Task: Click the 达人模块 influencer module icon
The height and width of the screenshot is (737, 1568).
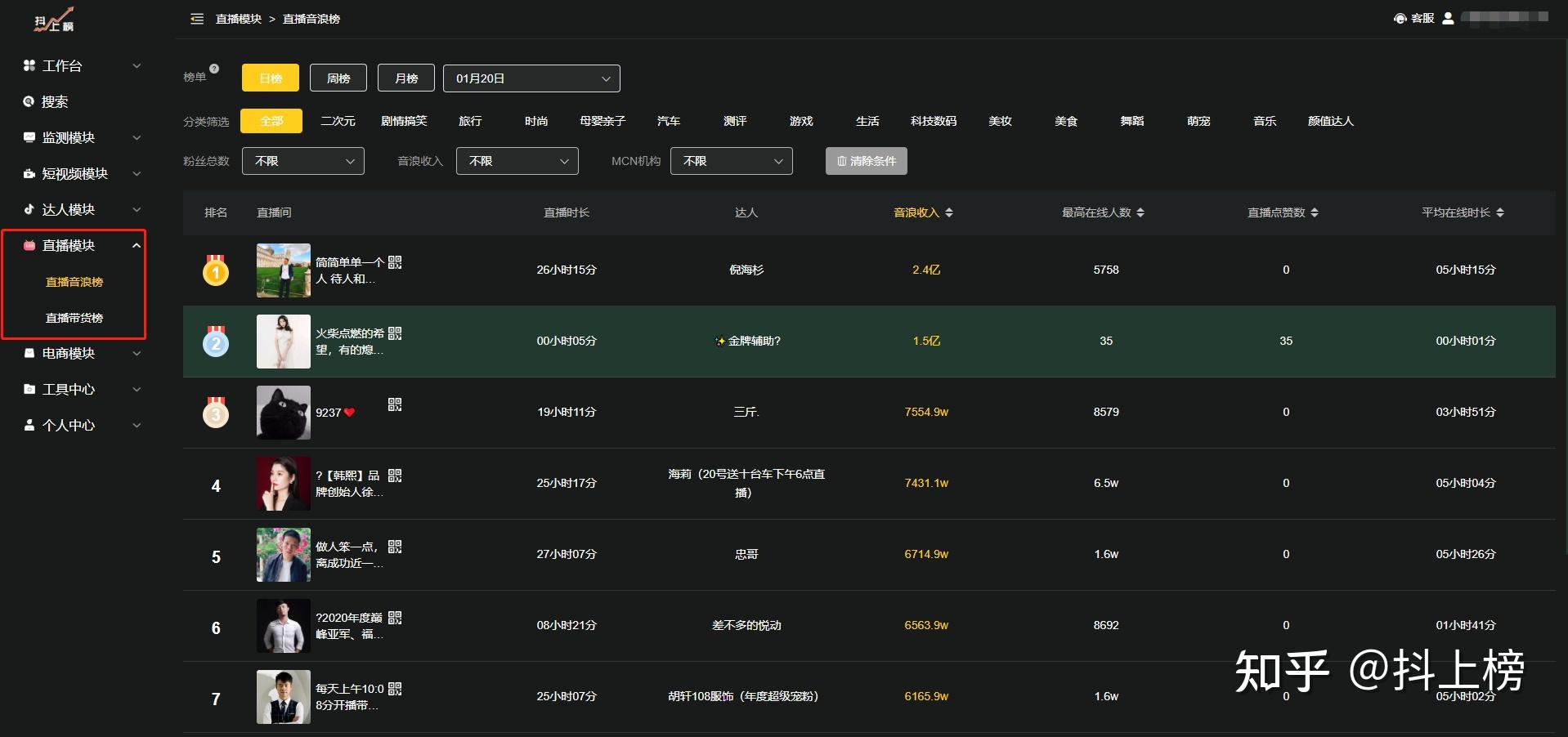Action: click(x=28, y=209)
